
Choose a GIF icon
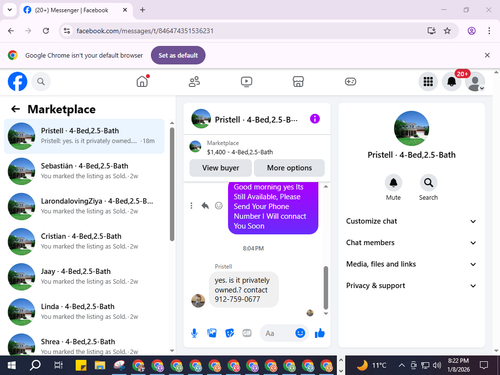tap(247, 333)
